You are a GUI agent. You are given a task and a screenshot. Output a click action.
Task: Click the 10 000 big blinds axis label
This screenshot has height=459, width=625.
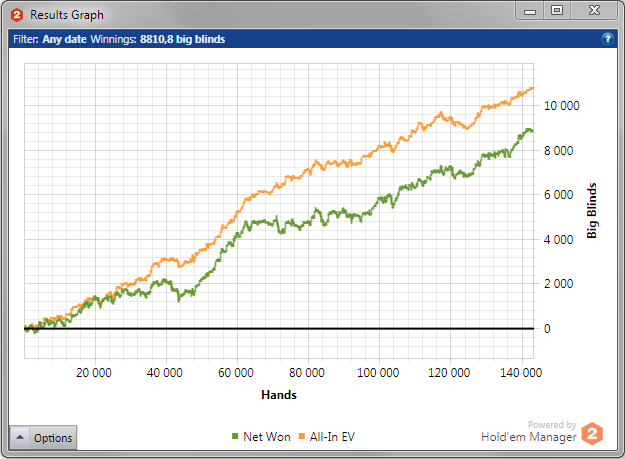(562, 106)
